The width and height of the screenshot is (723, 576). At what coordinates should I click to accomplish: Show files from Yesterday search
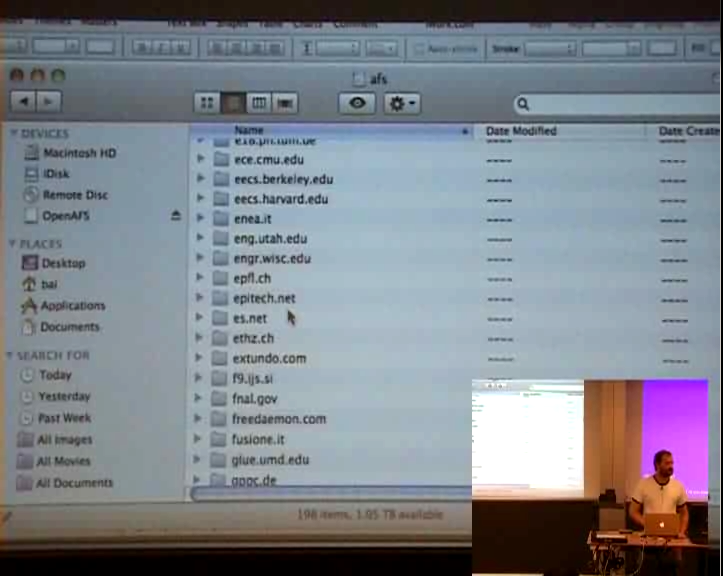click(65, 396)
